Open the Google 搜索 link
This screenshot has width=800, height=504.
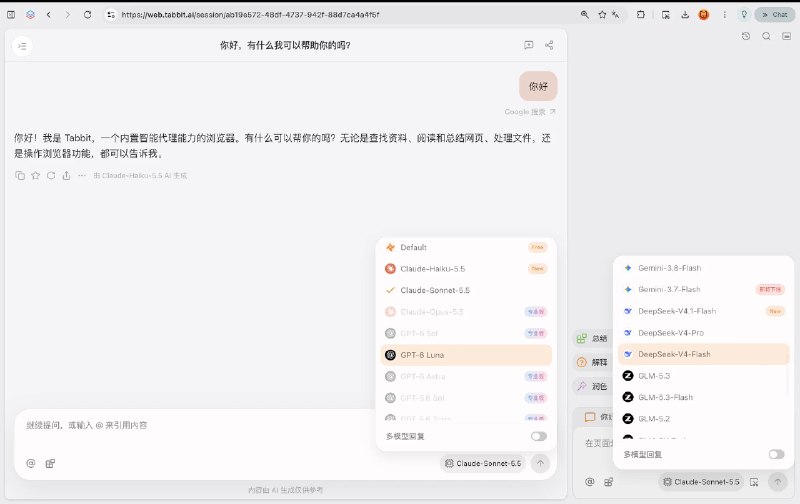point(530,112)
